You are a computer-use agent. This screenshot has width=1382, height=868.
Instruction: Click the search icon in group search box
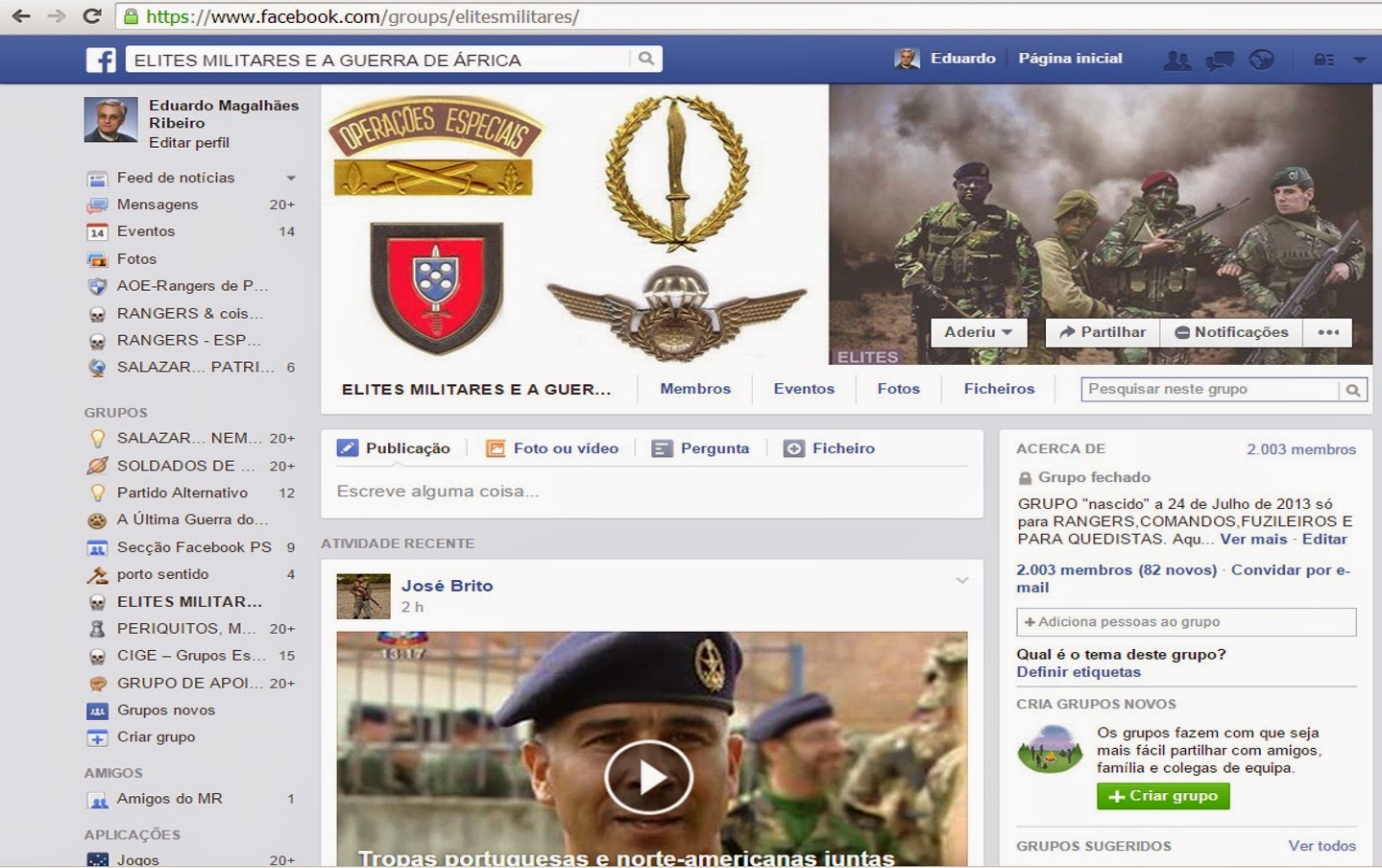click(1352, 390)
